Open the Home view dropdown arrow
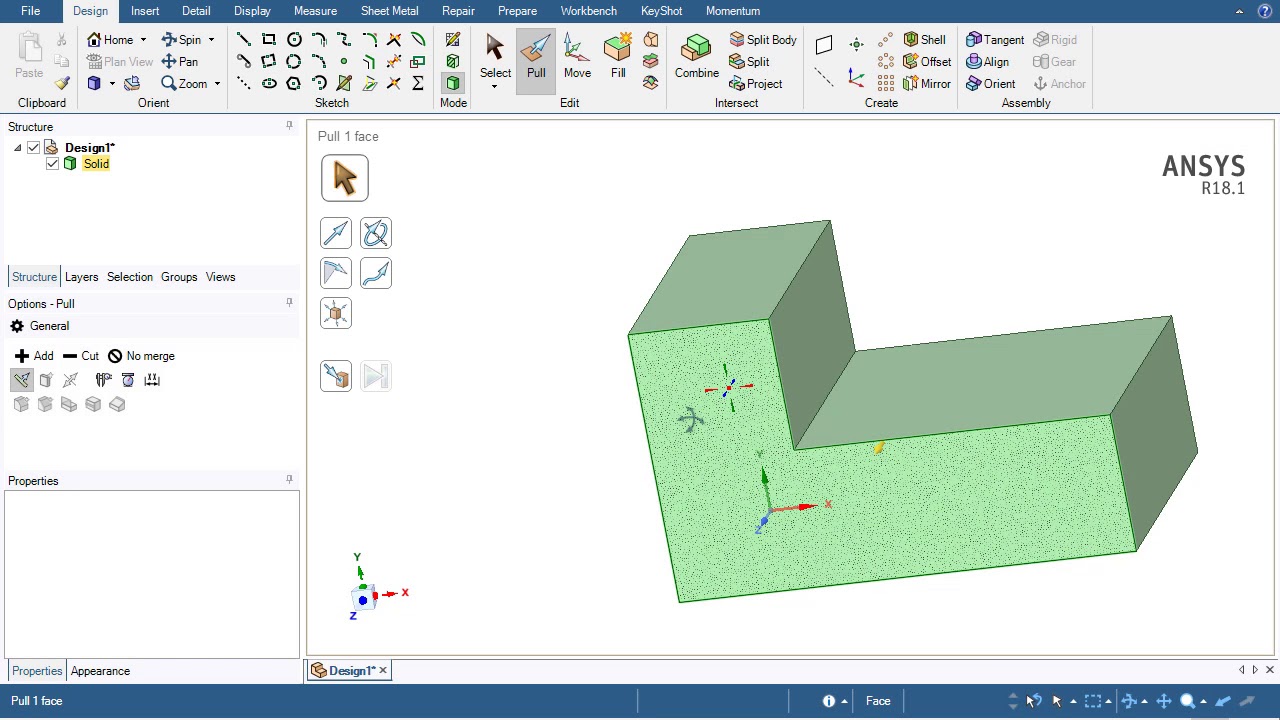 (x=143, y=40)
